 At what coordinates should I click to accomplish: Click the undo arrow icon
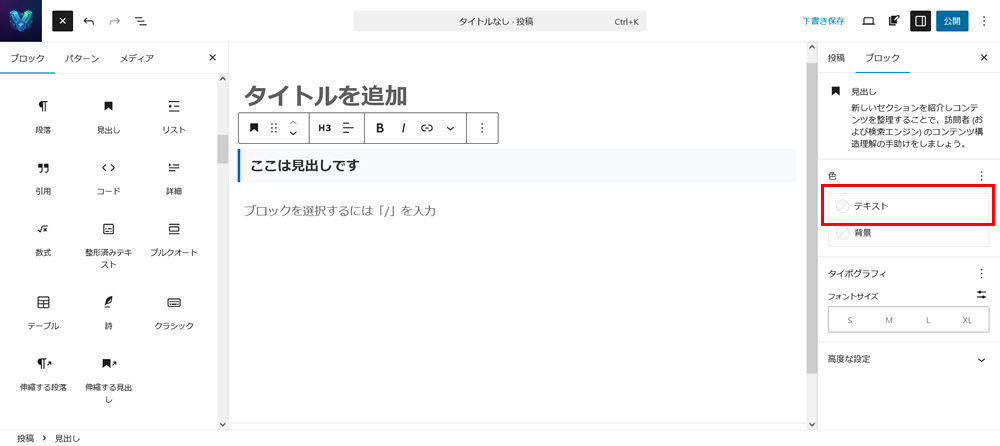(89, 21)
